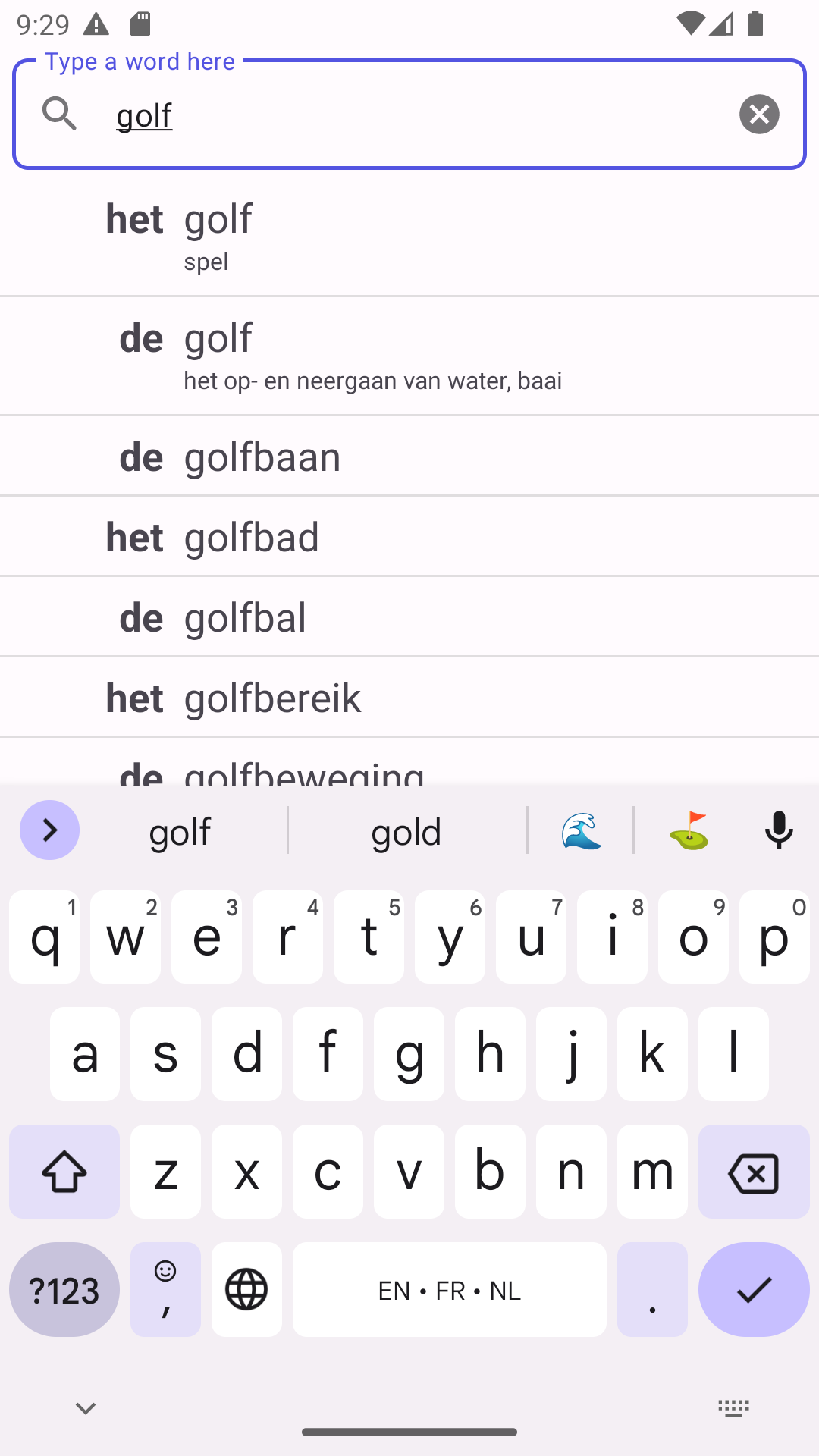
Task: Insert the water wave emoji suggestion
Action: pos(581,830)
